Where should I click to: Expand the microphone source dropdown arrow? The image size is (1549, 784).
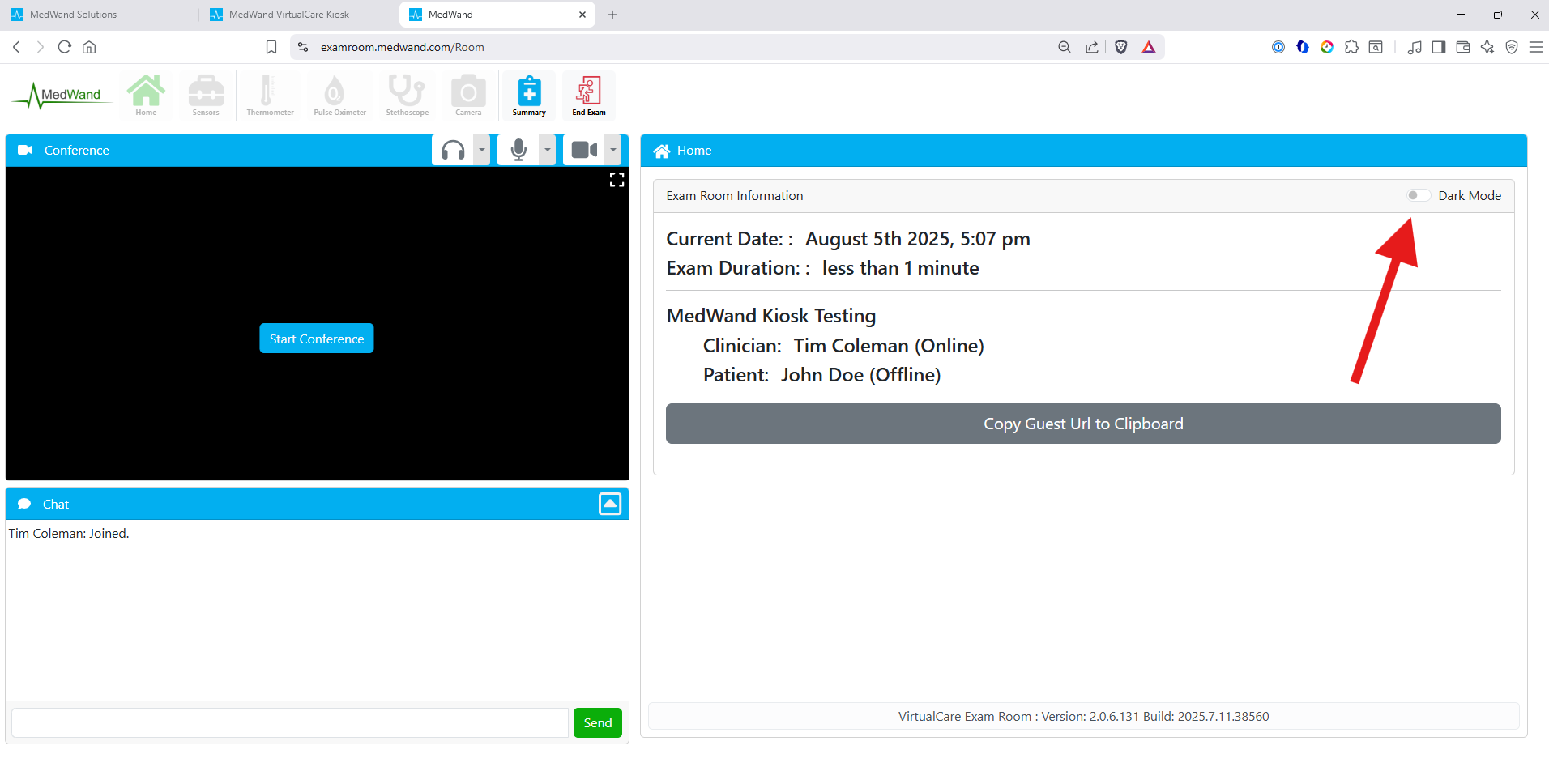coord(548,150)
